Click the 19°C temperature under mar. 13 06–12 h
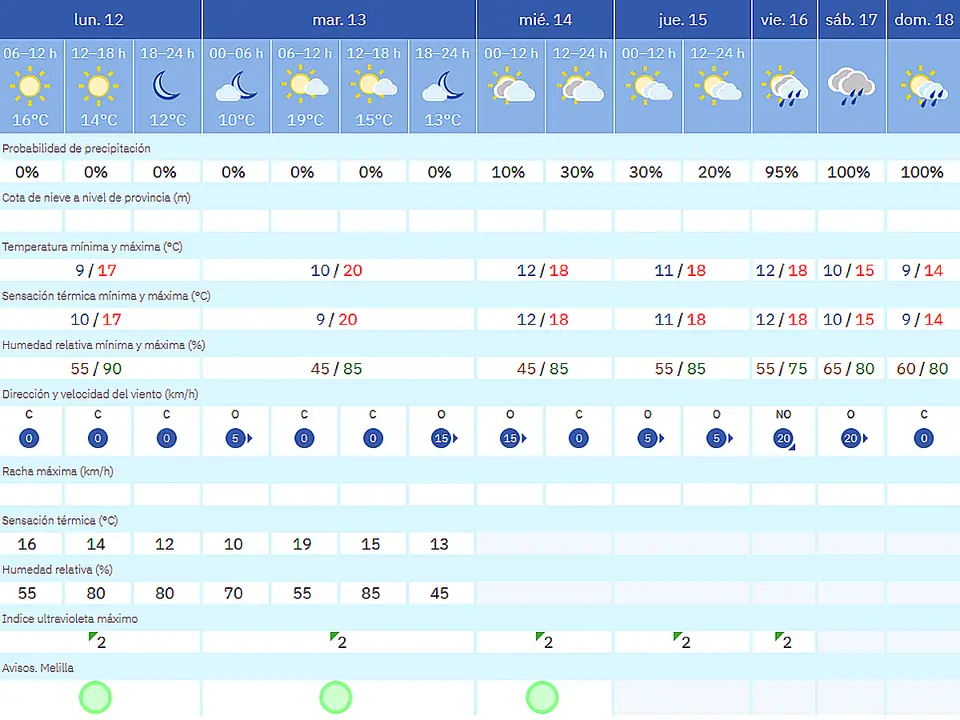This screenshot has height=720, width=960. (x=305, y=120)
